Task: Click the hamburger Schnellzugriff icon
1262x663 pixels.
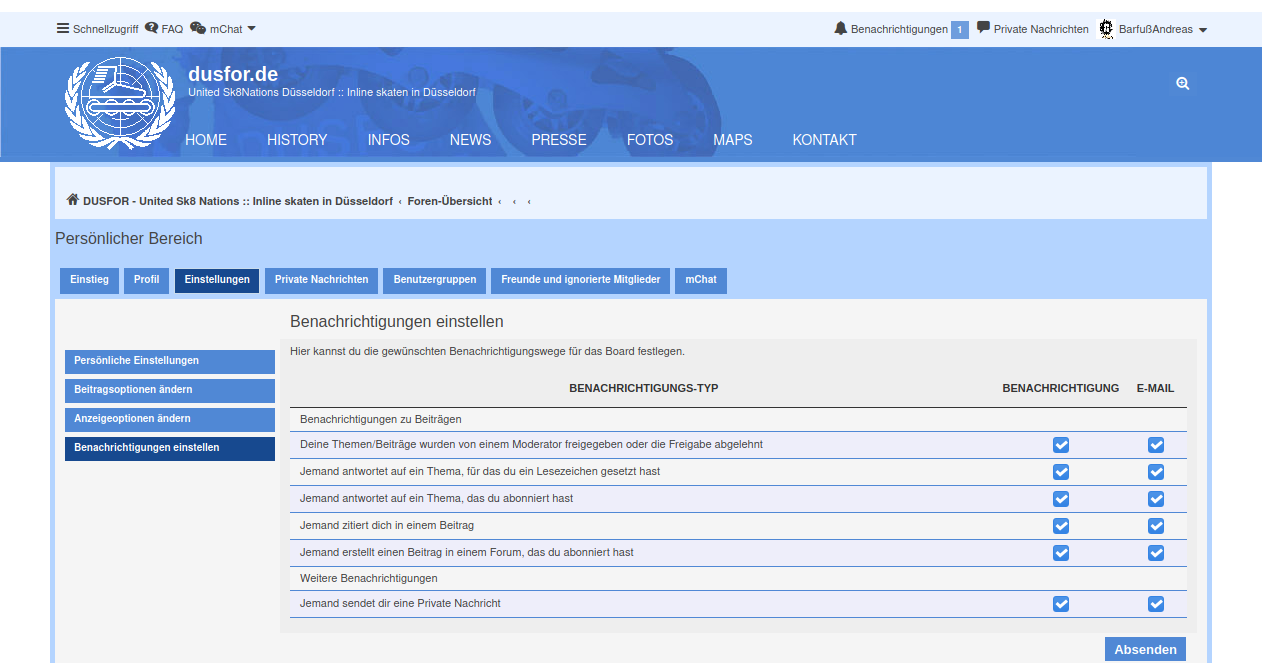Action: (x=63, y=29)
